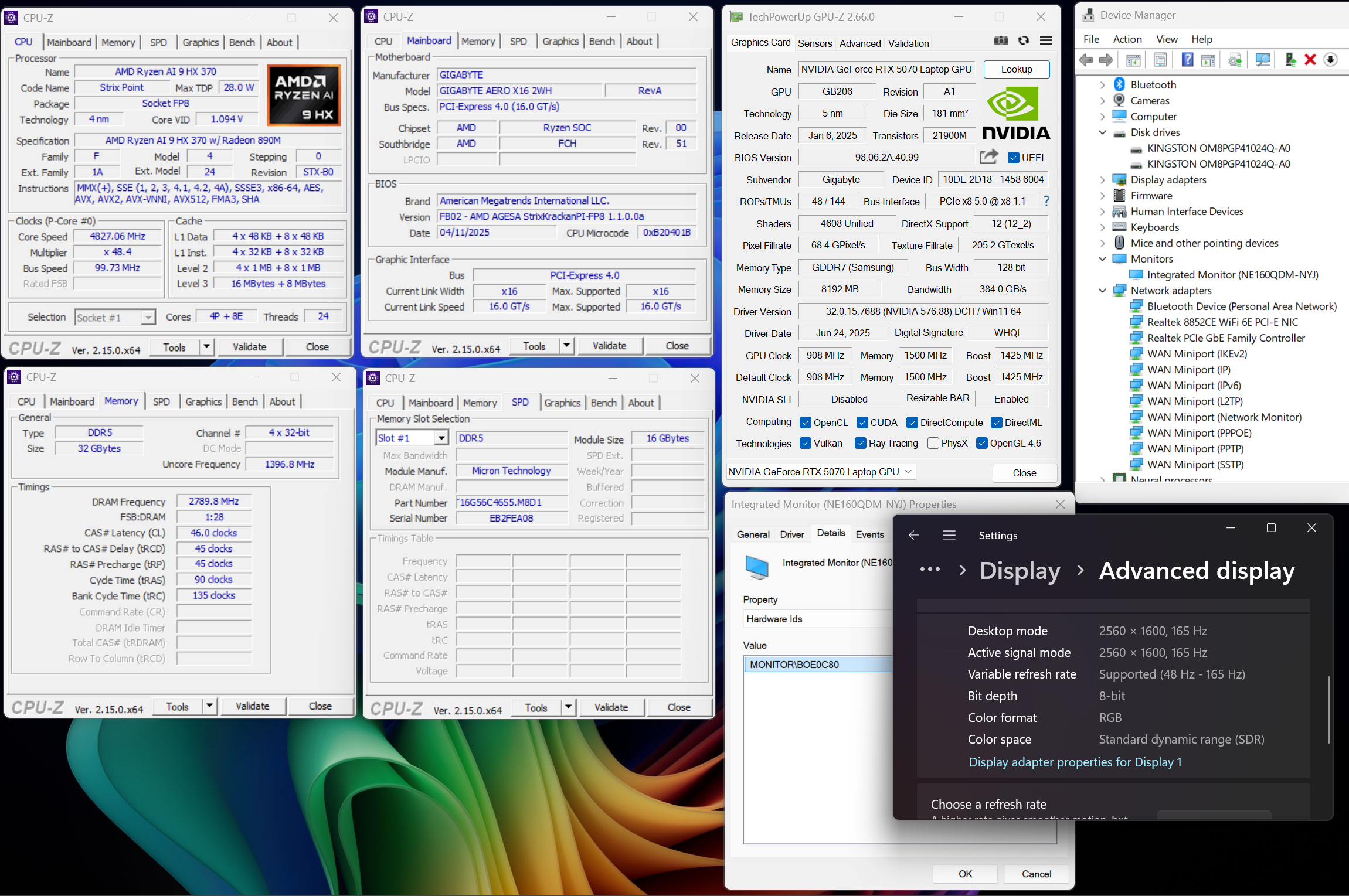Open the Action menu in Device Manager
The width and height of the screenshot is (1349, 896).
(1127, 39)
